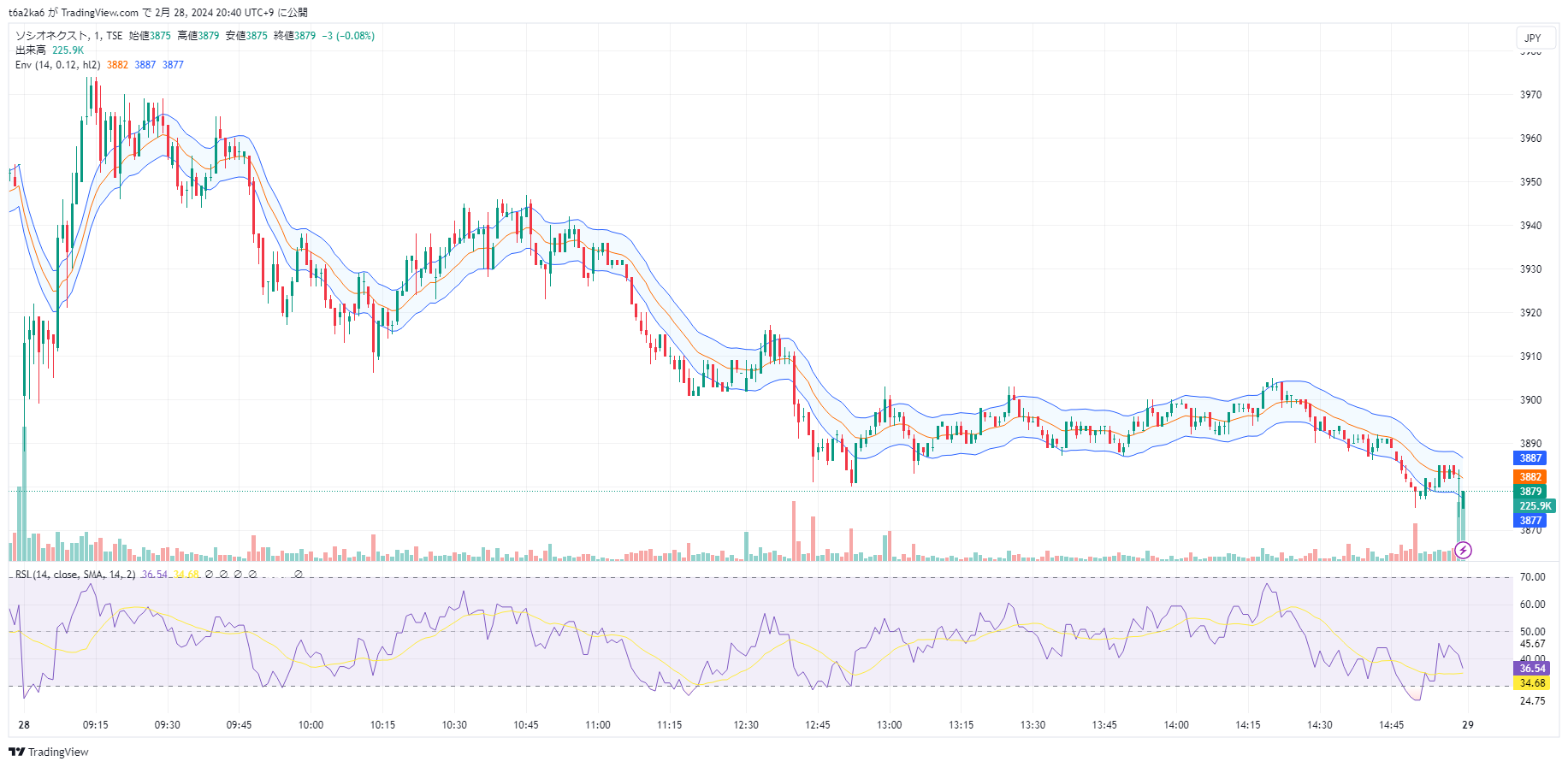Viewport: 1568px width, 767px height.
Task: Click the purple 36.54 RSI axis label
Action: 1531,669
